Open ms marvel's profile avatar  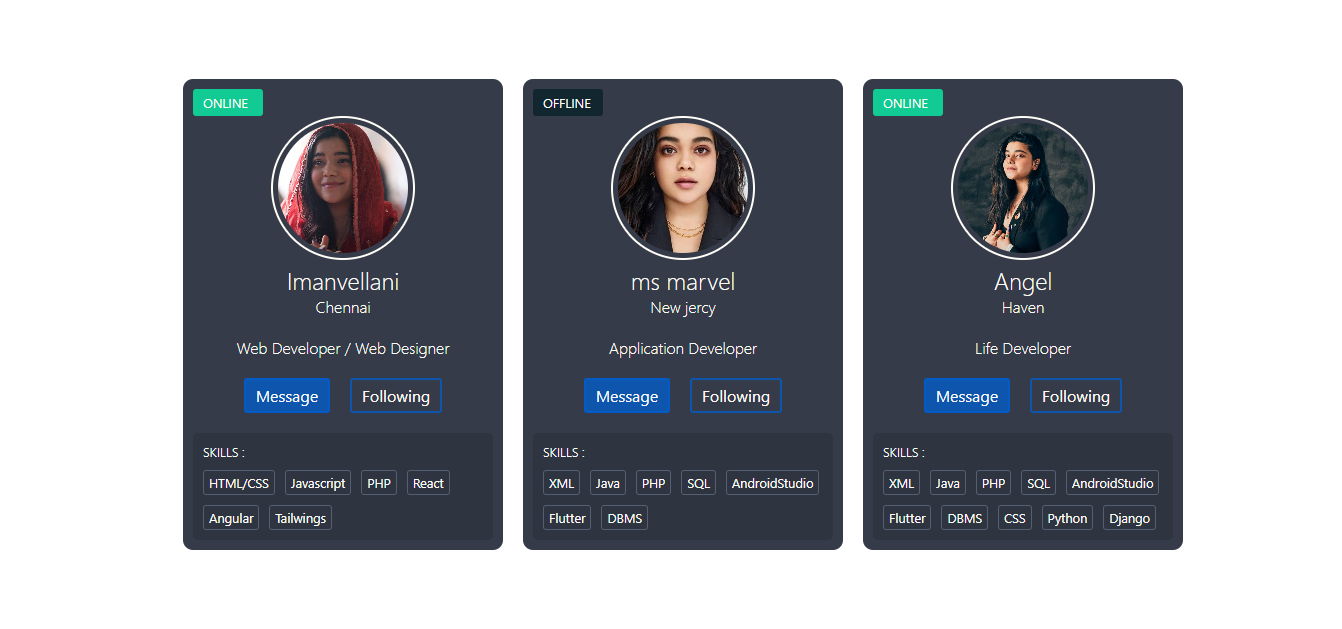pos(683,188)
